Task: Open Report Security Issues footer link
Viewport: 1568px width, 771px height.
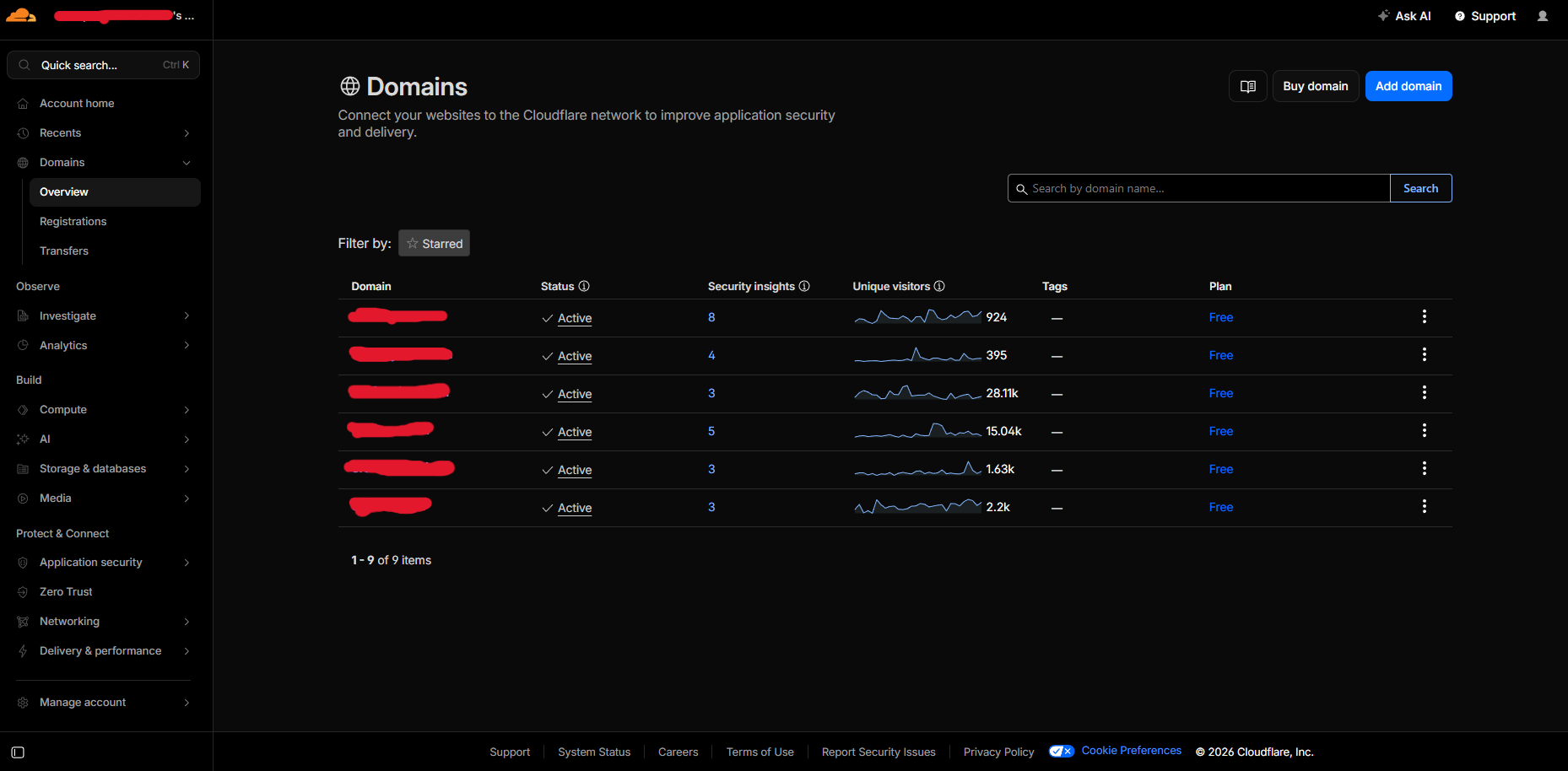Action: (879, 752)
